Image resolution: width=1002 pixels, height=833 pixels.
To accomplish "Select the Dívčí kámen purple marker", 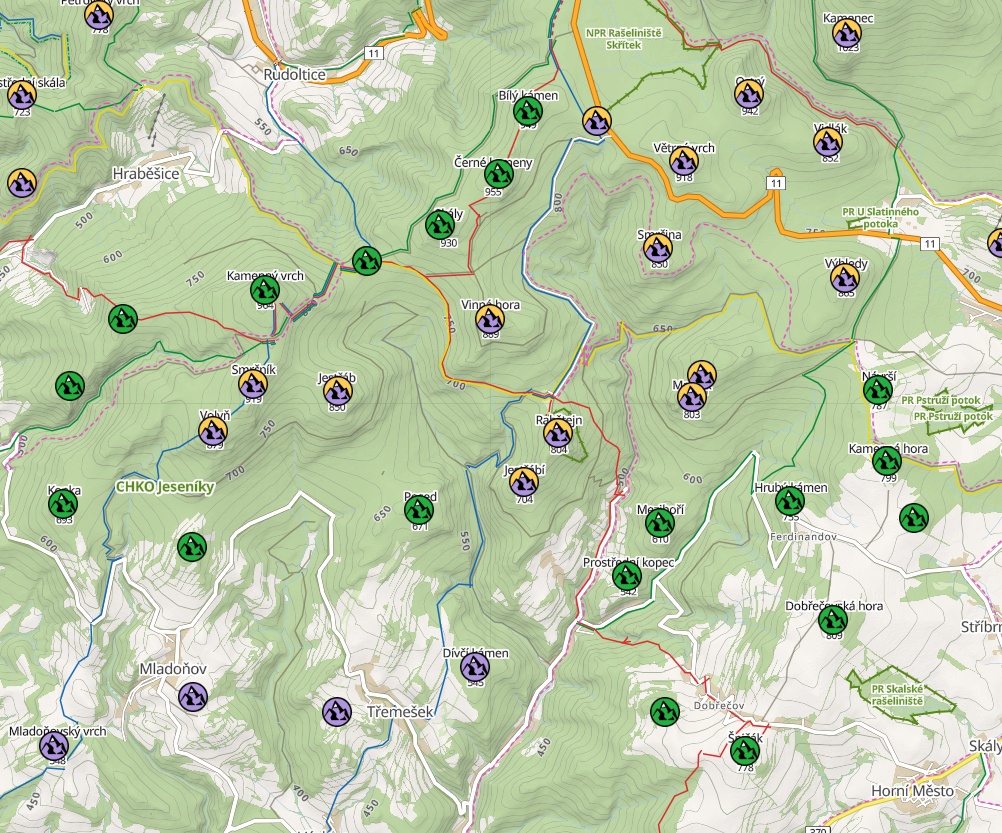I will 474,665.
